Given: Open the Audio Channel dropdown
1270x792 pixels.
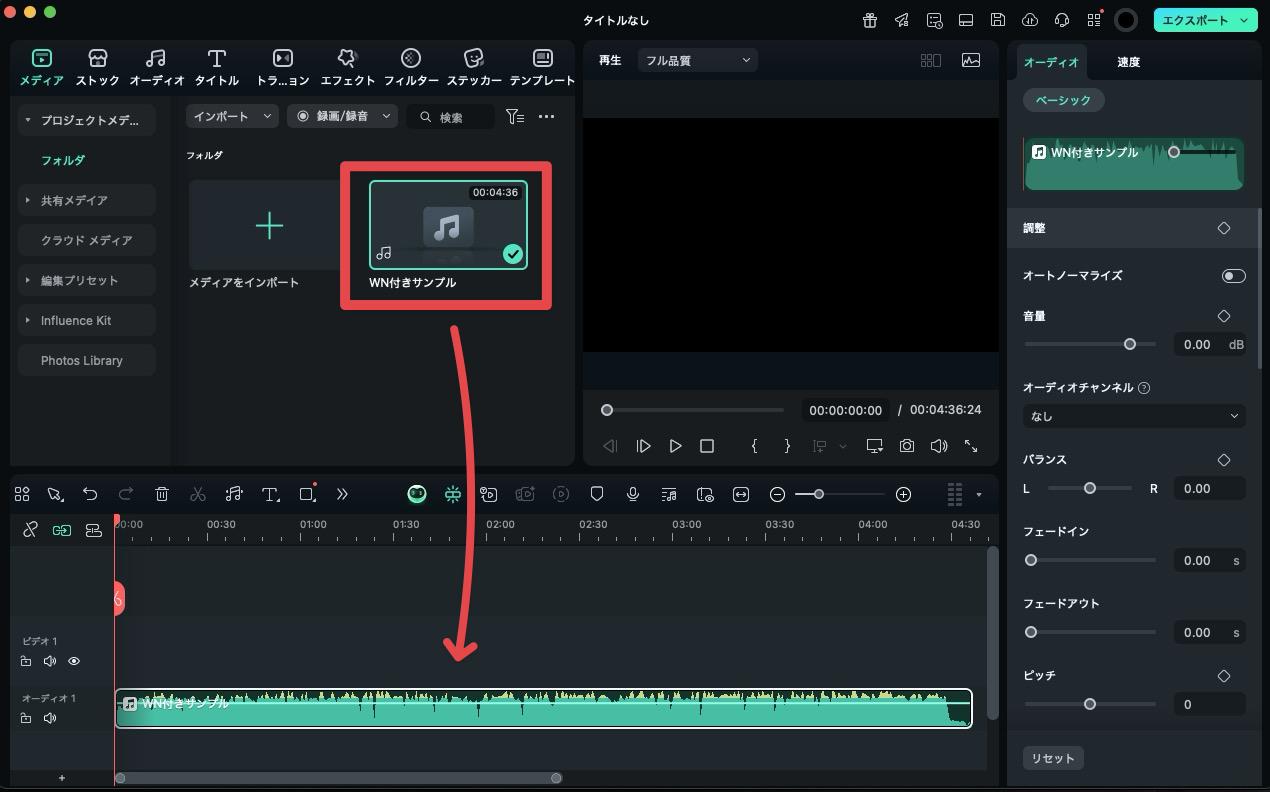Looking at the screenshot, I should coord(1133,416).
